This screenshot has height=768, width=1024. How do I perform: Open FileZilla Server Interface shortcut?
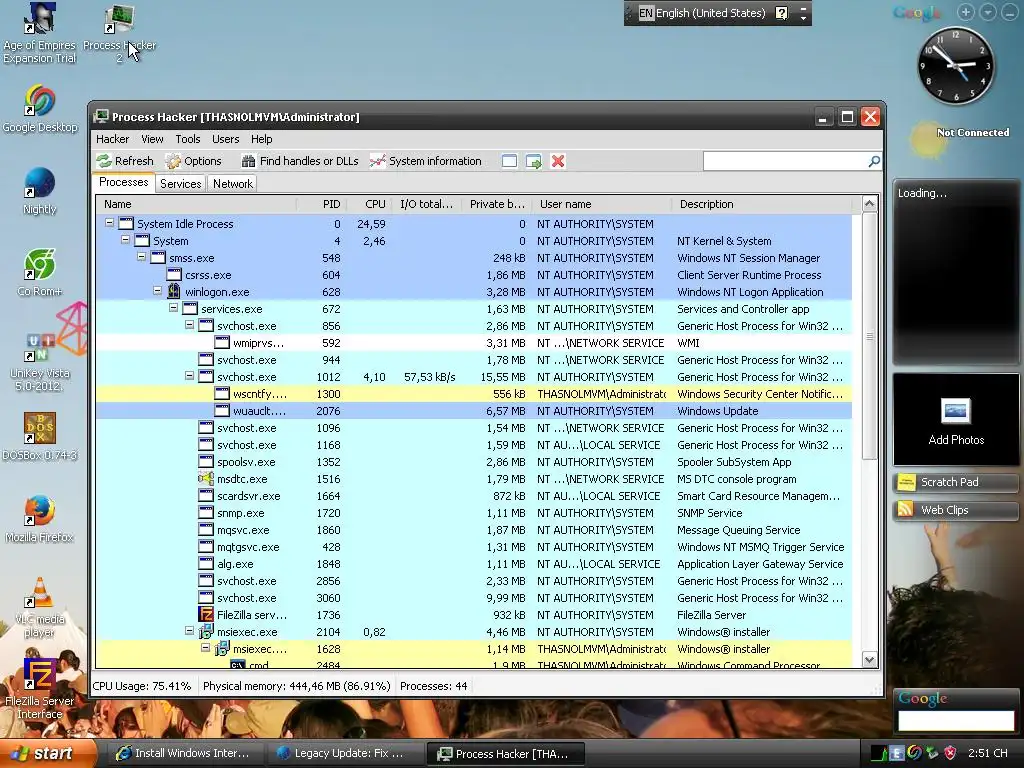[x=40, y=689]
